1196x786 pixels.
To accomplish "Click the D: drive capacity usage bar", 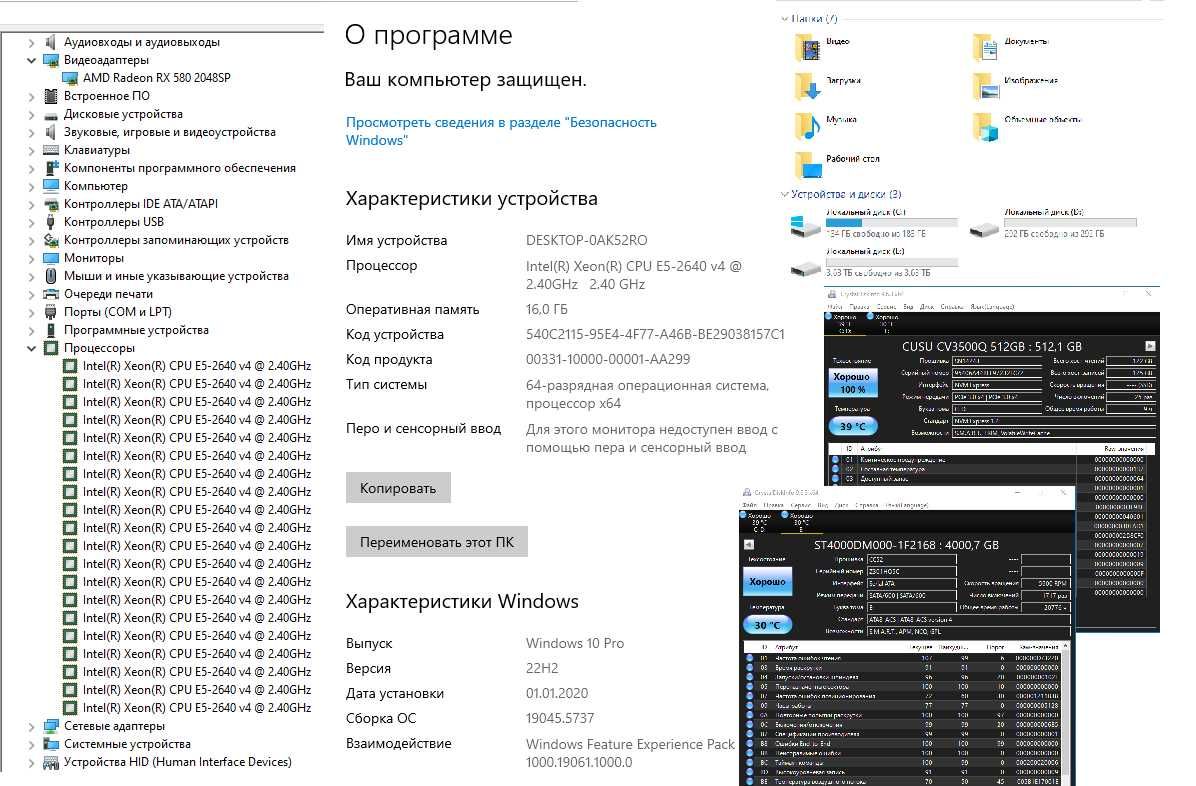I will (1070, 223).
